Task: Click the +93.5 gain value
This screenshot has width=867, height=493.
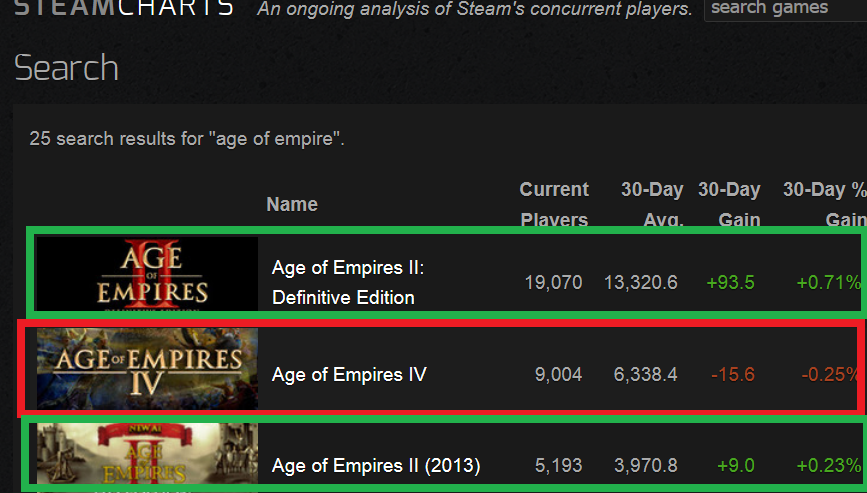Action: [730, 282]
